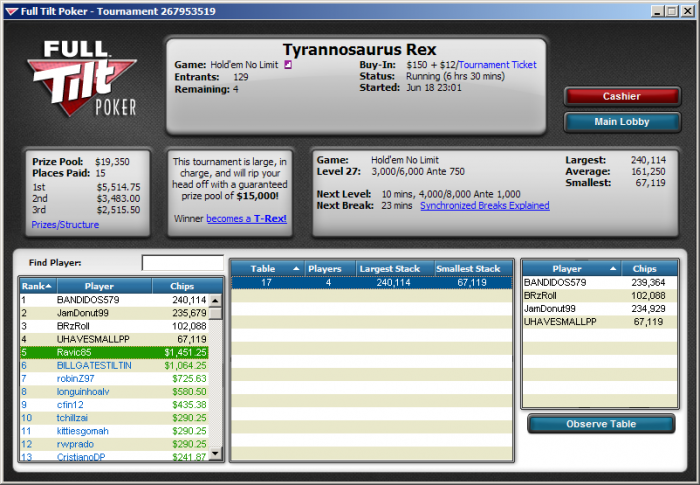Click the standings scroll down arrow

tap(216, 454)
